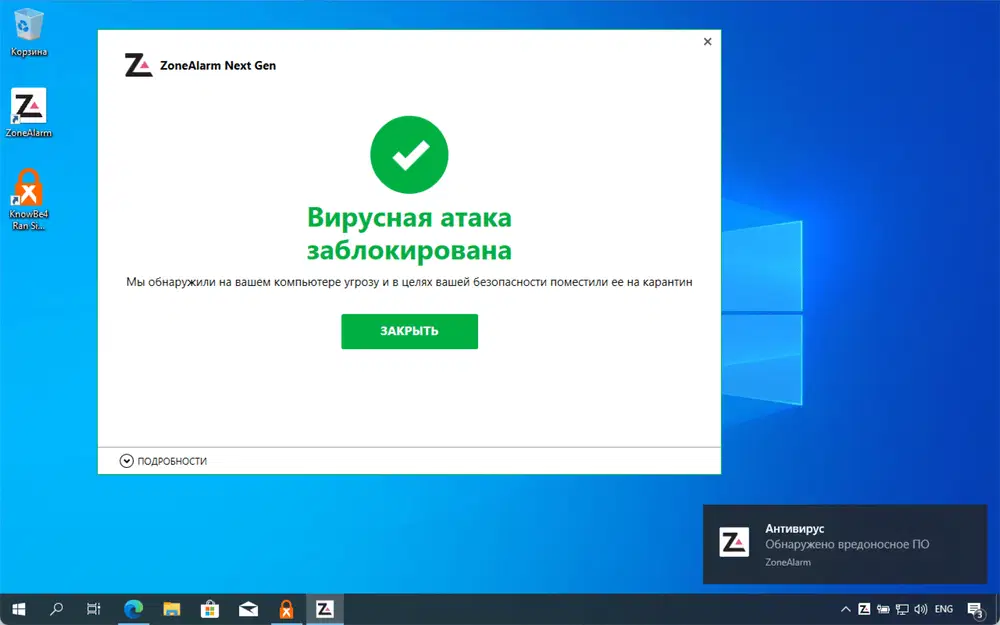The image size is (1000, 625).
Task: Open File Explorer from taskbar
Action: click(x=172, y=609)
